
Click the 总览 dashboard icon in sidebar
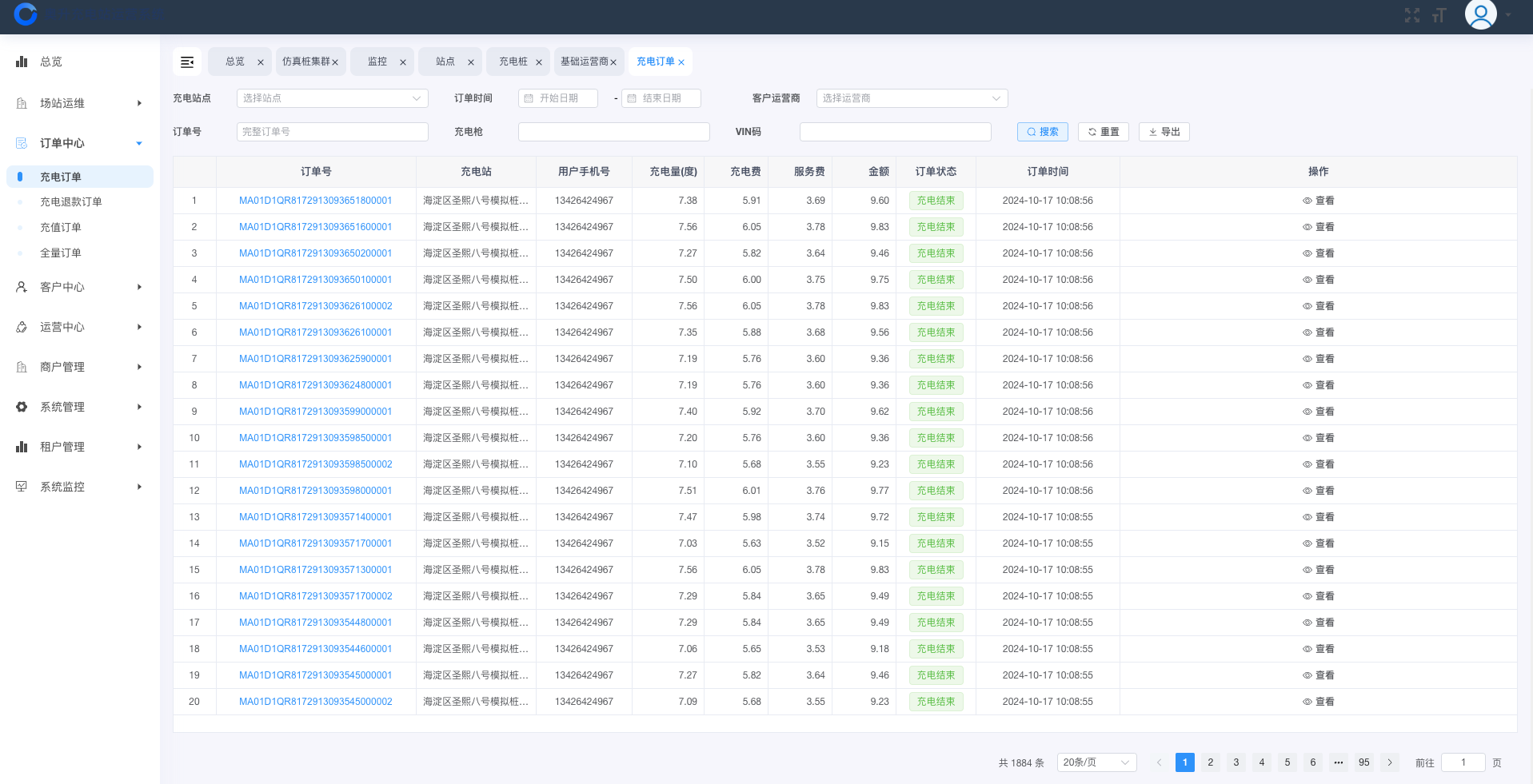coord(22,62)
